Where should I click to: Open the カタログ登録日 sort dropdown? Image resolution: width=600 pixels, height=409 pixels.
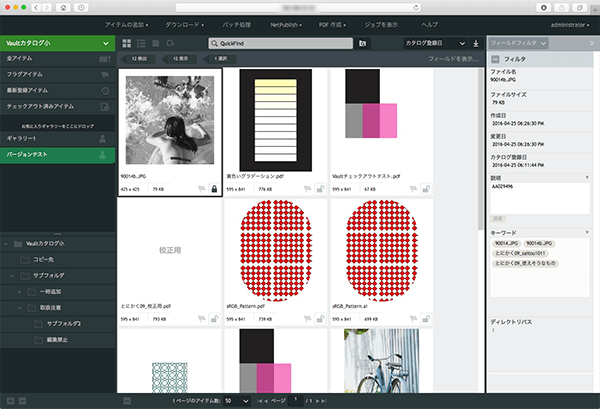435,43
